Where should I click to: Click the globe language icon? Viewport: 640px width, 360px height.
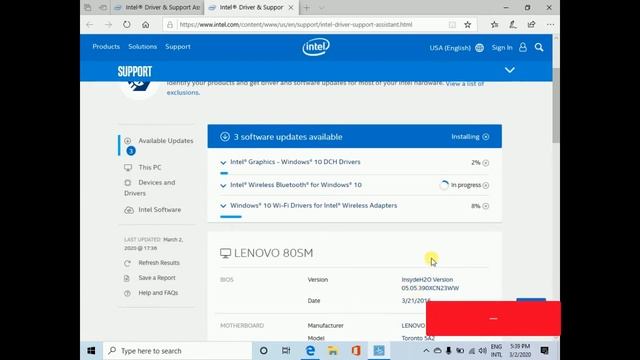click(480, 48)
